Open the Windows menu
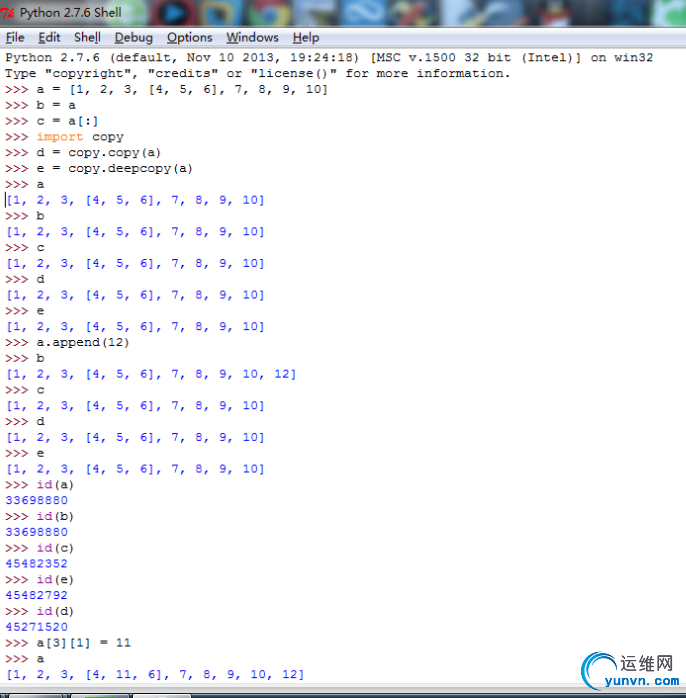This screenshot has width=686, height=698. (x=252, y=38)
